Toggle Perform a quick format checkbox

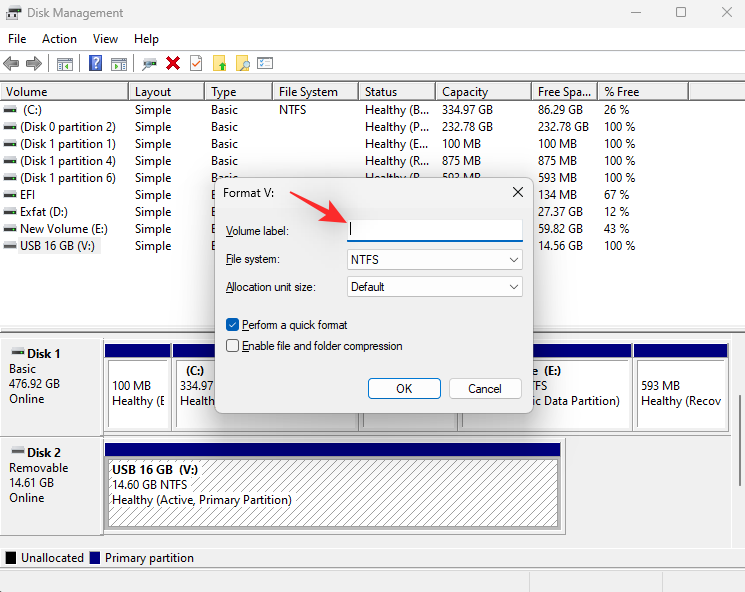pos(232,325)
